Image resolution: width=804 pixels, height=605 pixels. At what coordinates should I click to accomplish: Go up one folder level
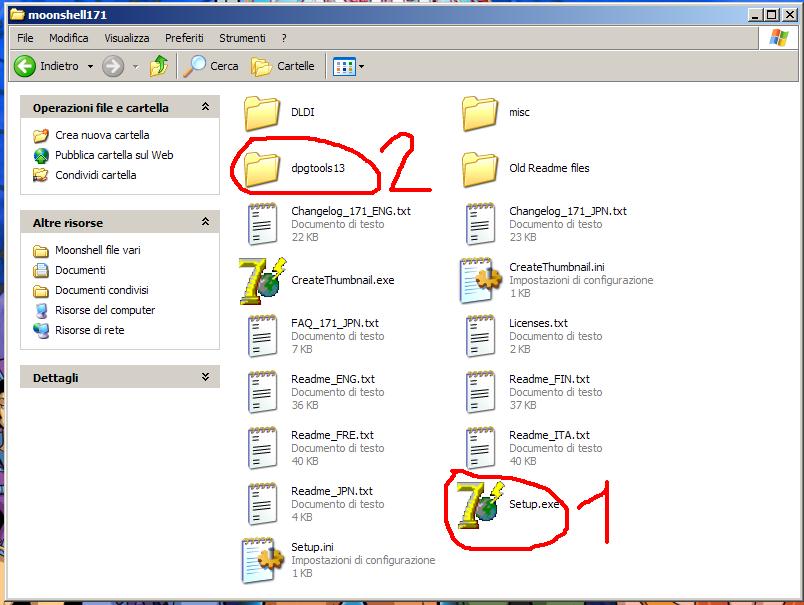tap(159, 66)
